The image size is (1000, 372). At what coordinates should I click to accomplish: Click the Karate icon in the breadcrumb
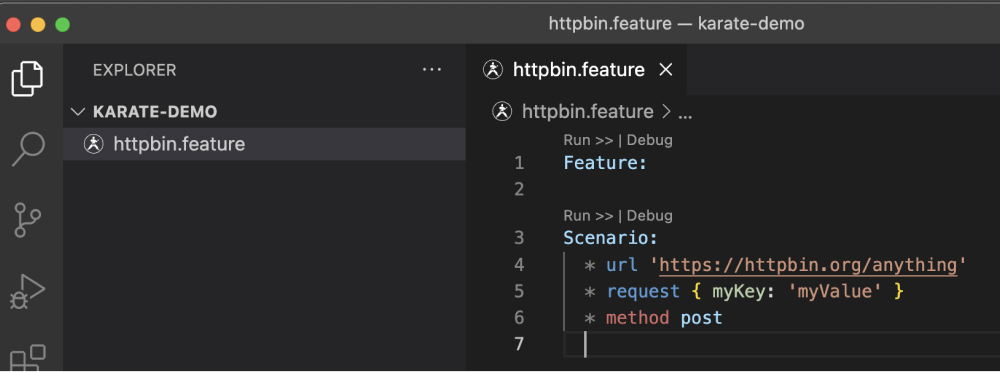[503, 112]
